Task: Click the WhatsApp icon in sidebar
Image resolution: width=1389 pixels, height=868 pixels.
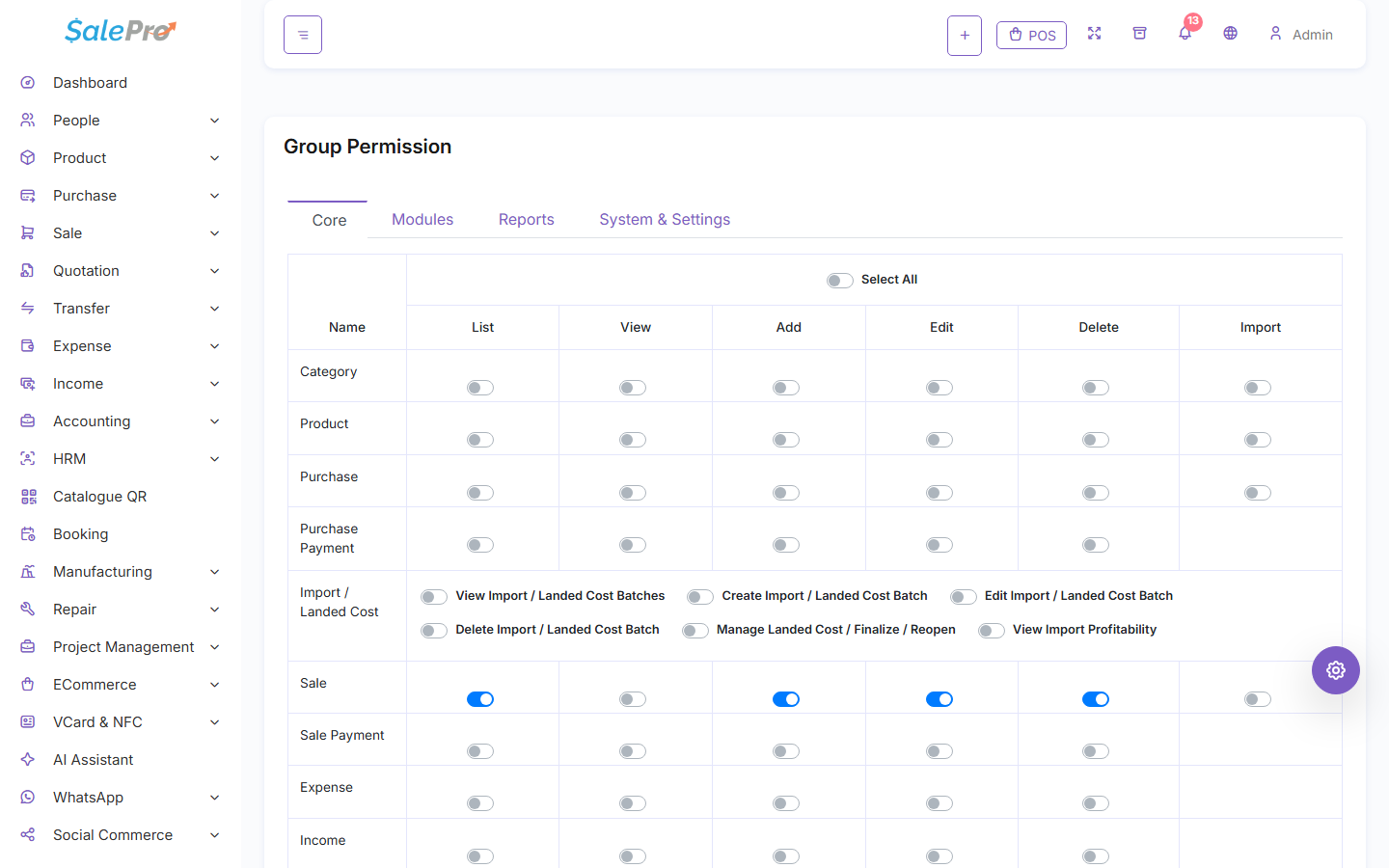Action: [x=28, y=798]
